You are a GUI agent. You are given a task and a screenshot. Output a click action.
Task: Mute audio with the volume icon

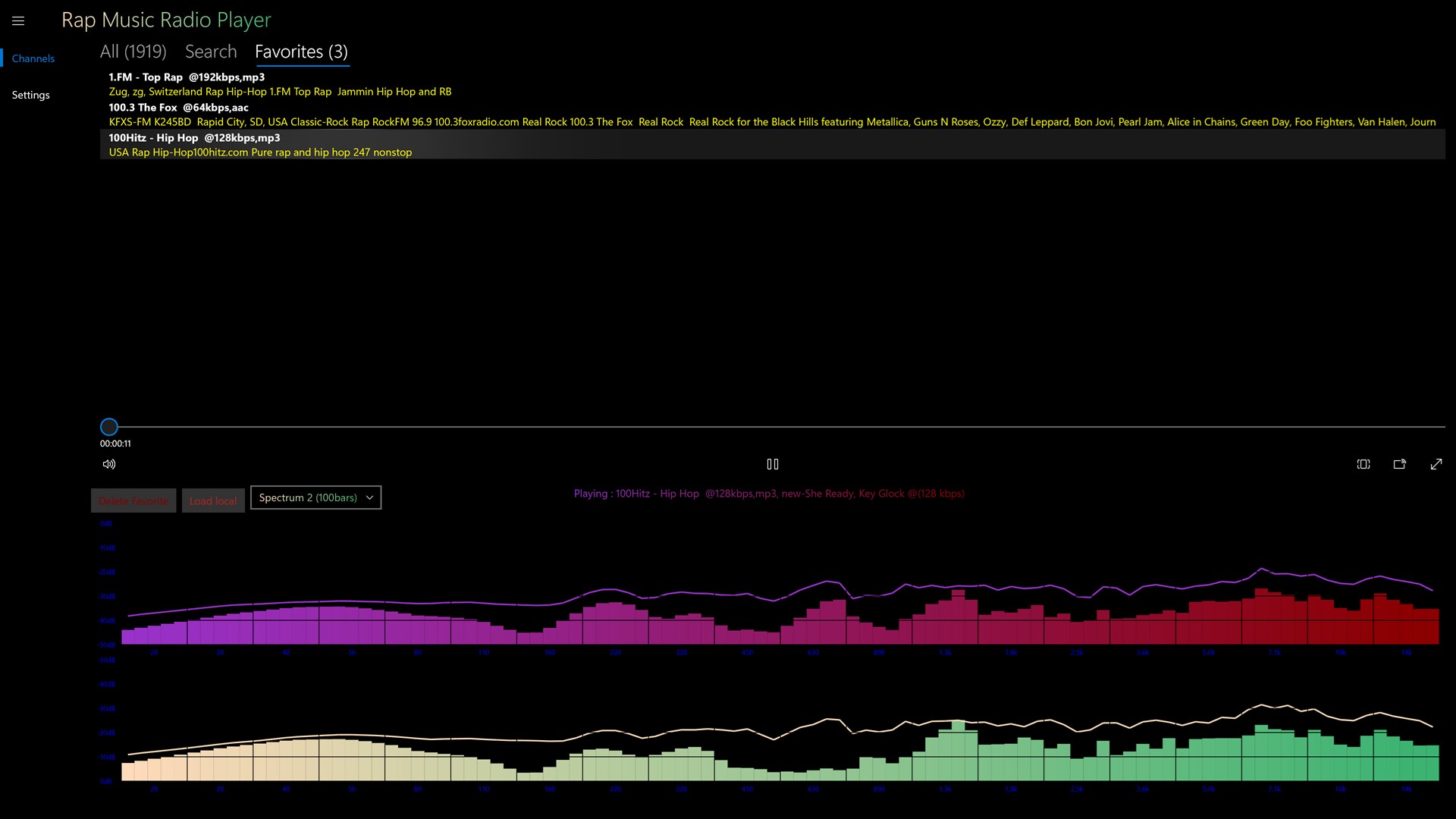(x=109, y=464)
